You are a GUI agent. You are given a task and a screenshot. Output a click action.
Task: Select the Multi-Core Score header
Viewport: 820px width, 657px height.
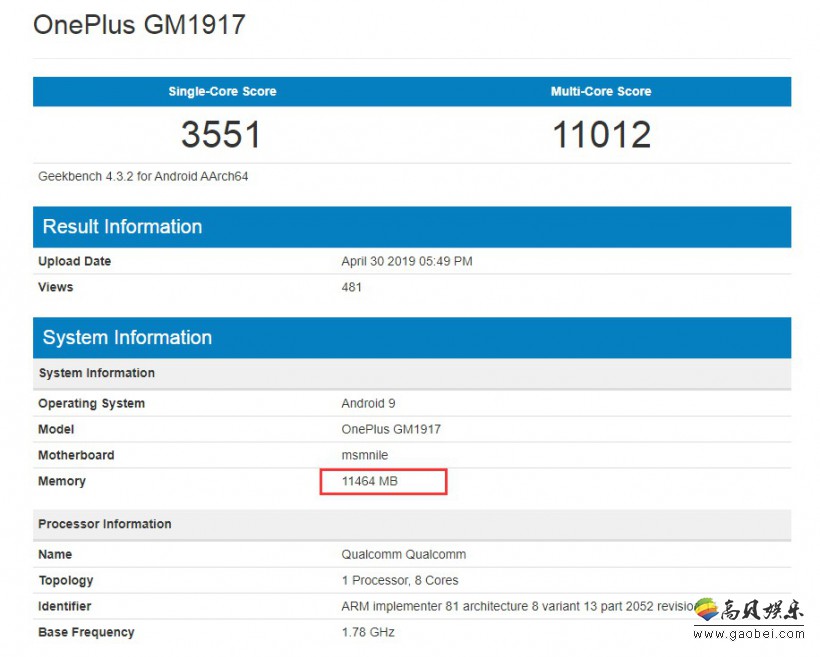pos(601,92)
